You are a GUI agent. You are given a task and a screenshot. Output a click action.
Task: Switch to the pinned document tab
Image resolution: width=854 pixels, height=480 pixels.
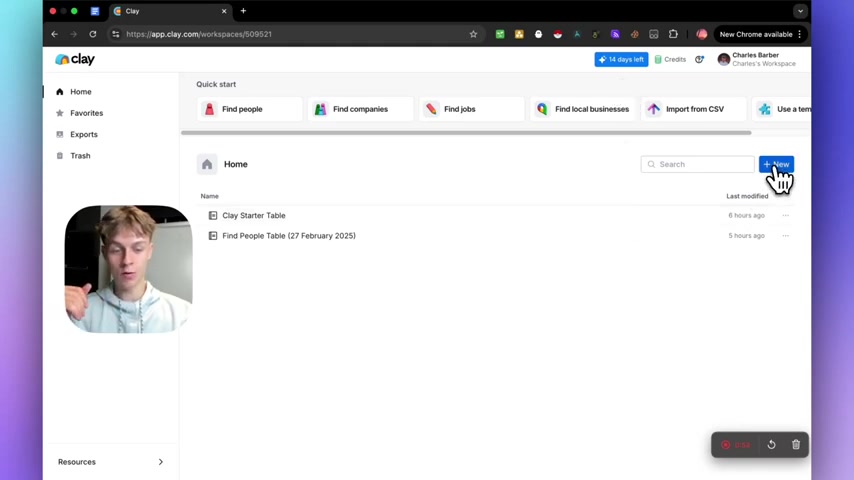(x=95, y=11)
